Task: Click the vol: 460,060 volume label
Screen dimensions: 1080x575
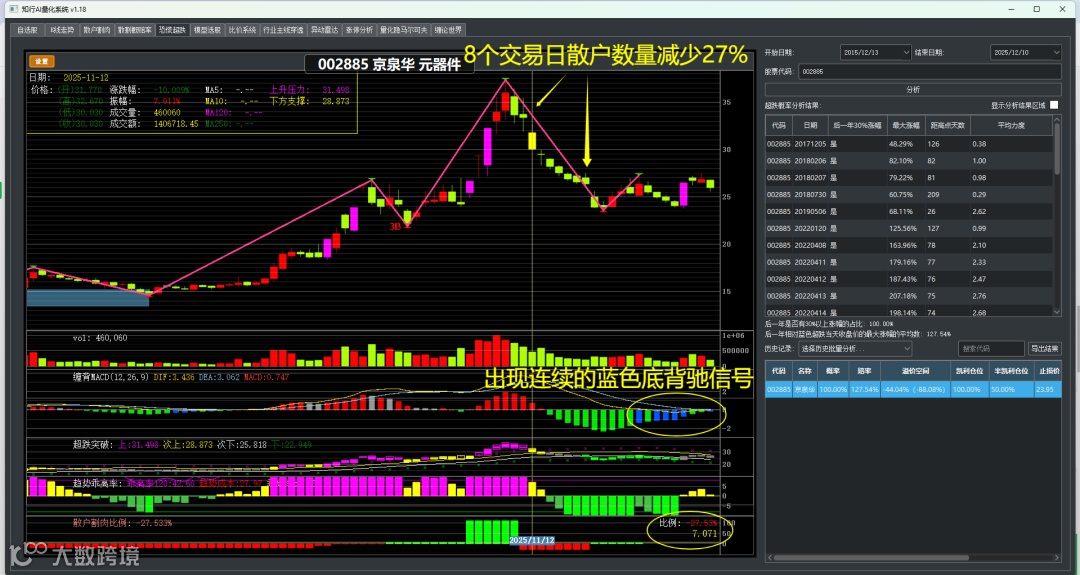Action: [100, 338]
